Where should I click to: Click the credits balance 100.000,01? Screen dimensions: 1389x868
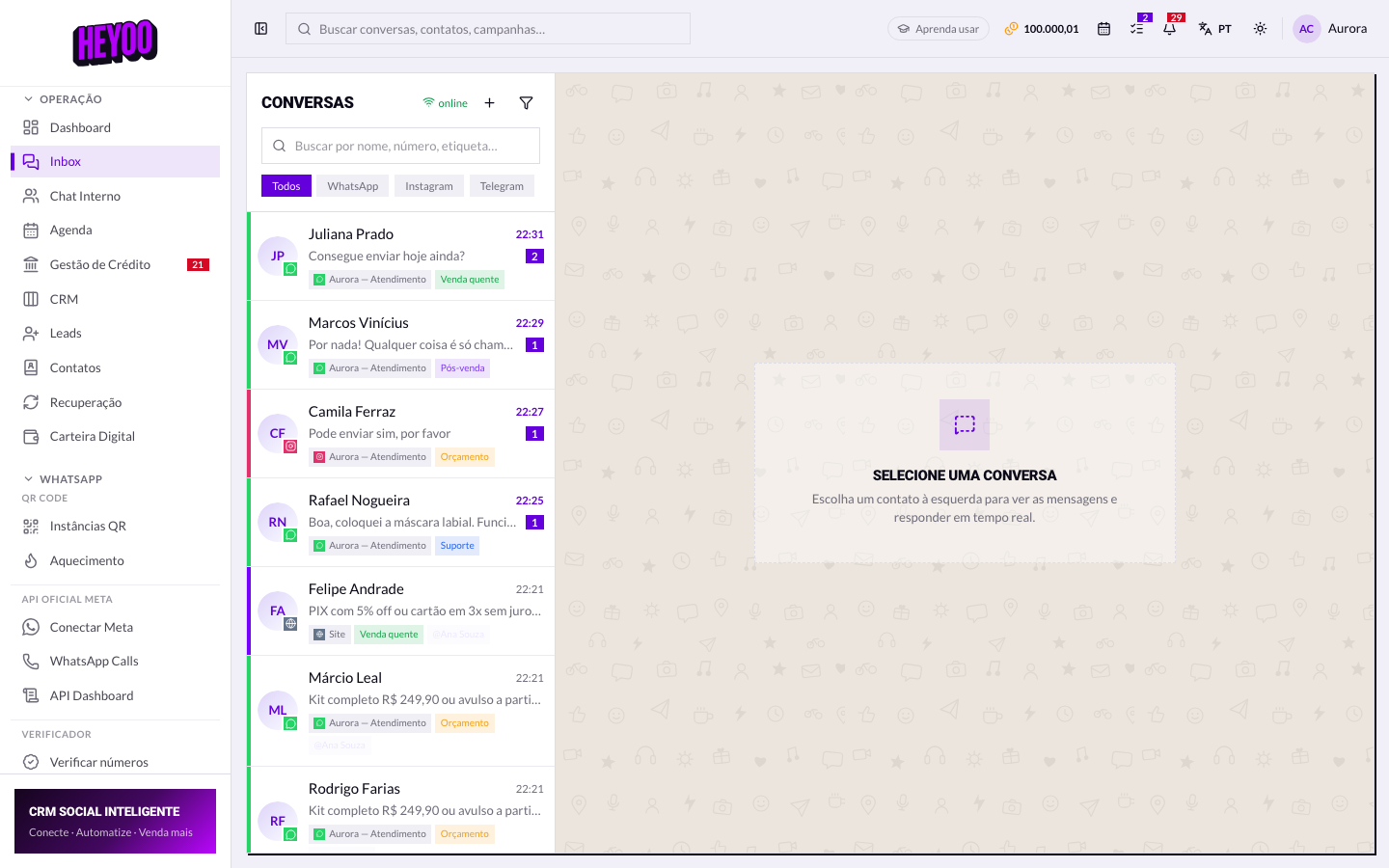click(1042, 29)
